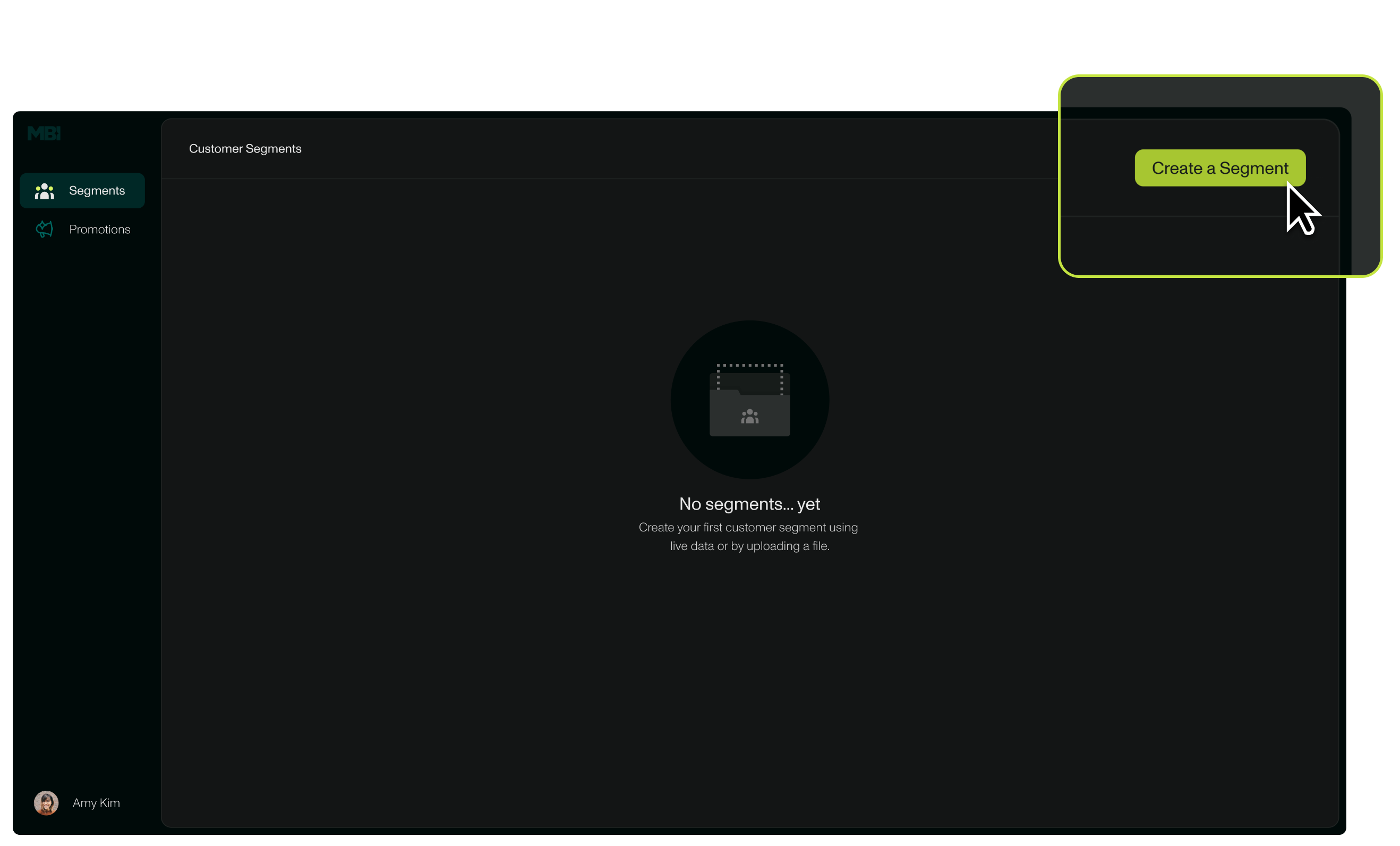Click the dotted outline above the folder

click(x=749, y=366)
